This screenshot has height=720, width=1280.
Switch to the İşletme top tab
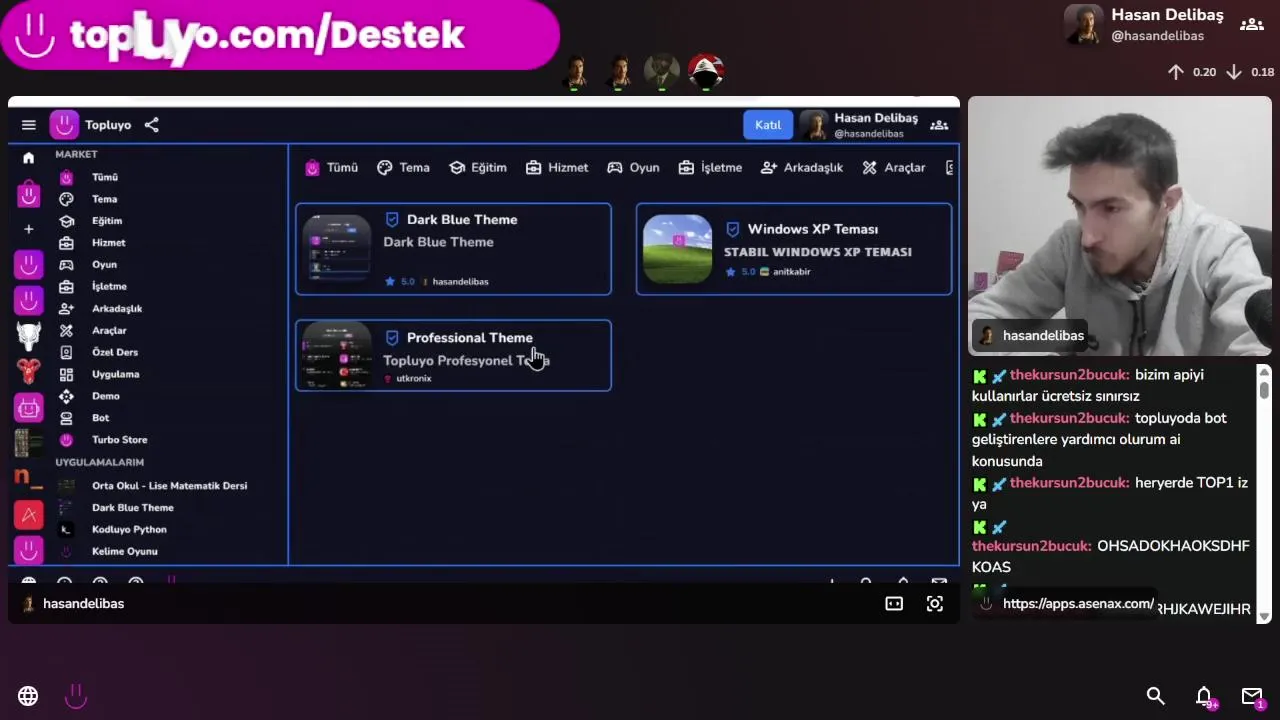710,168
